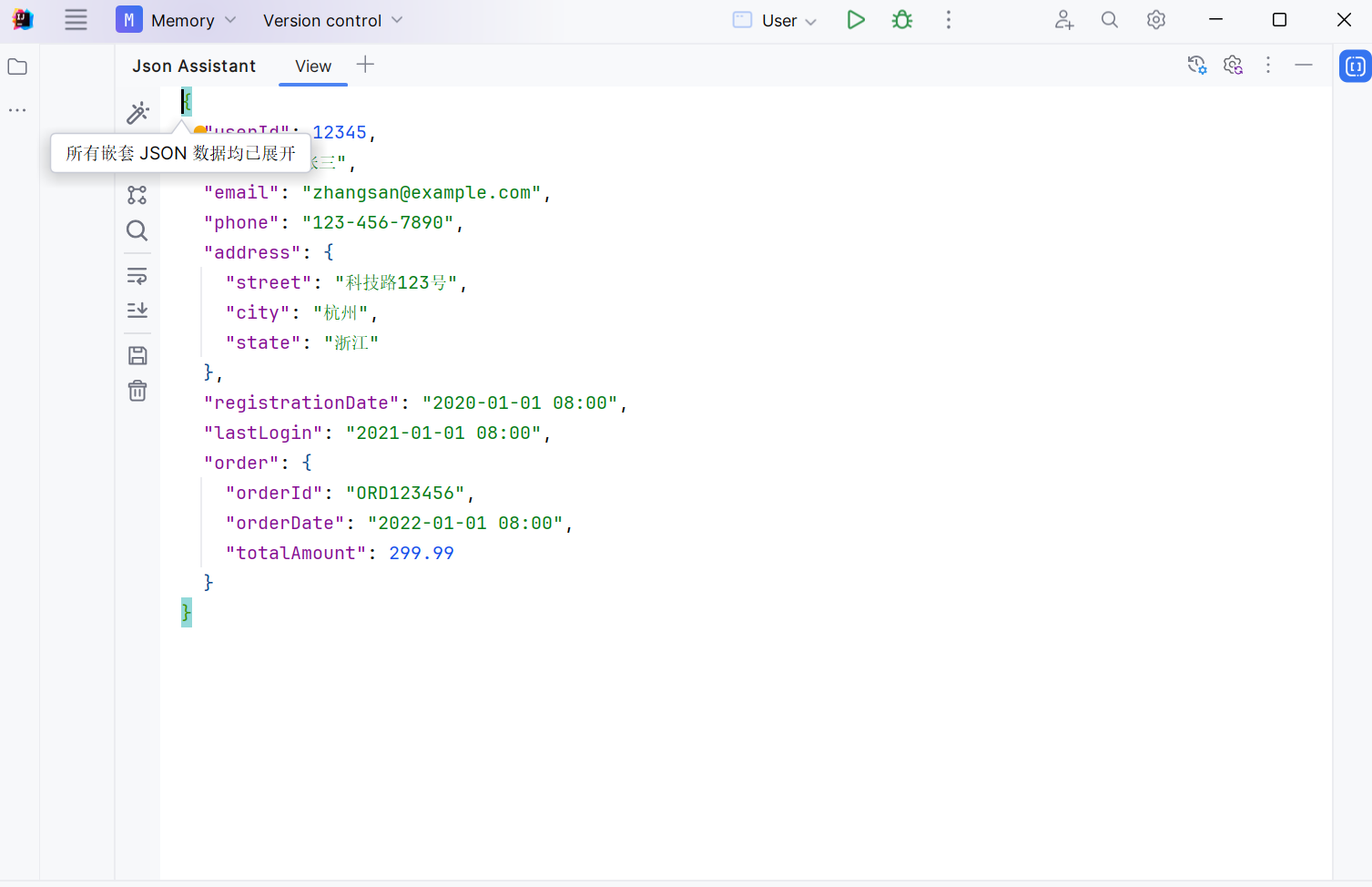
Task: Open the Json Assistant settings gear icon
Action: (1233, 65)
